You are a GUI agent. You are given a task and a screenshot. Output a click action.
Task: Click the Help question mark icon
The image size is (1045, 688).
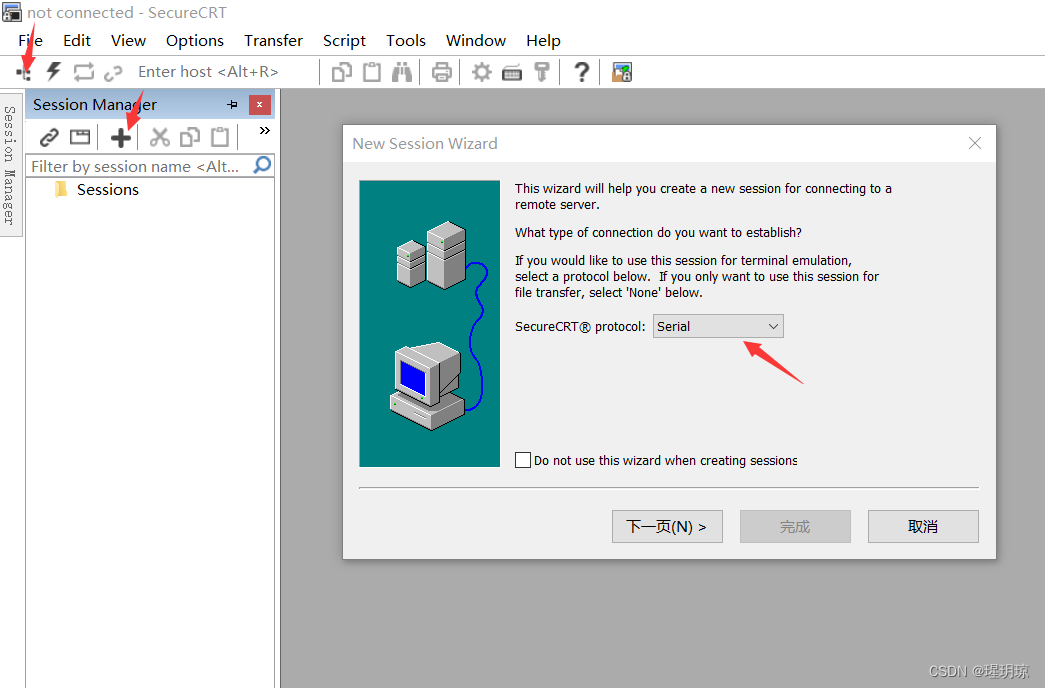[x=581, y=71]
